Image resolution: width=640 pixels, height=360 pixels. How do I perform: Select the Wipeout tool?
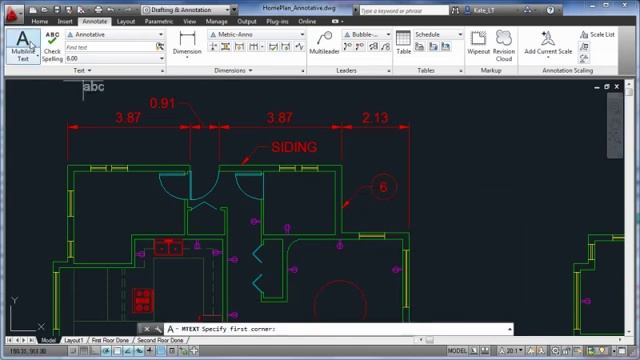478,43
